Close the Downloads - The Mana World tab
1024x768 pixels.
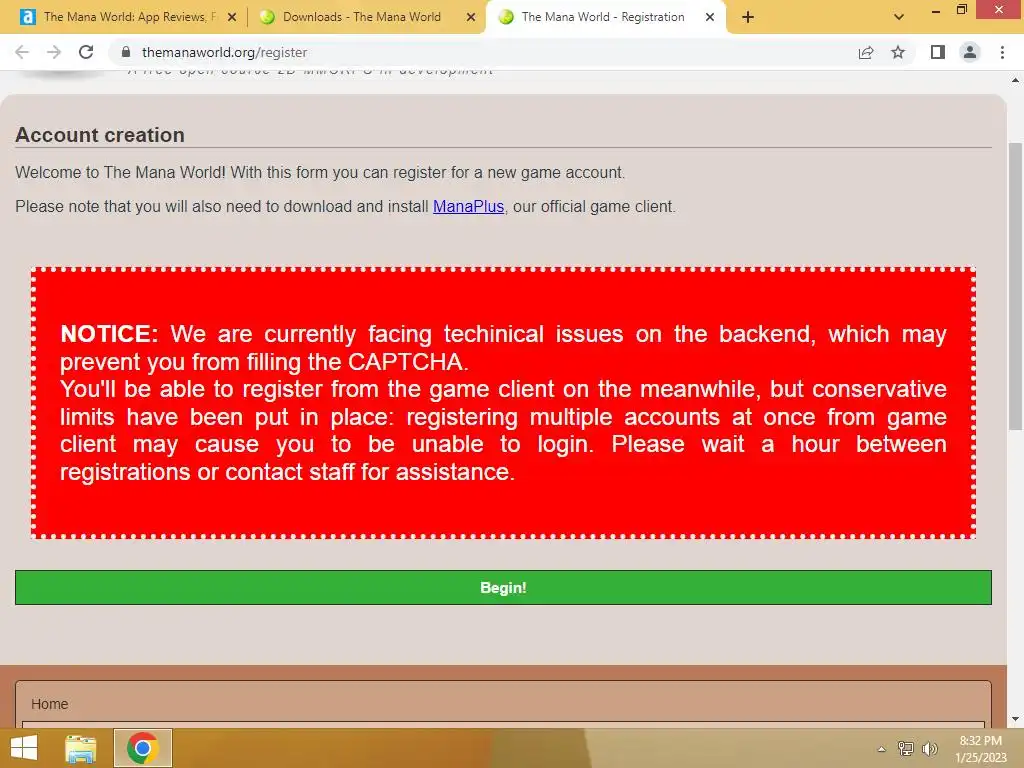coord(471,17)
